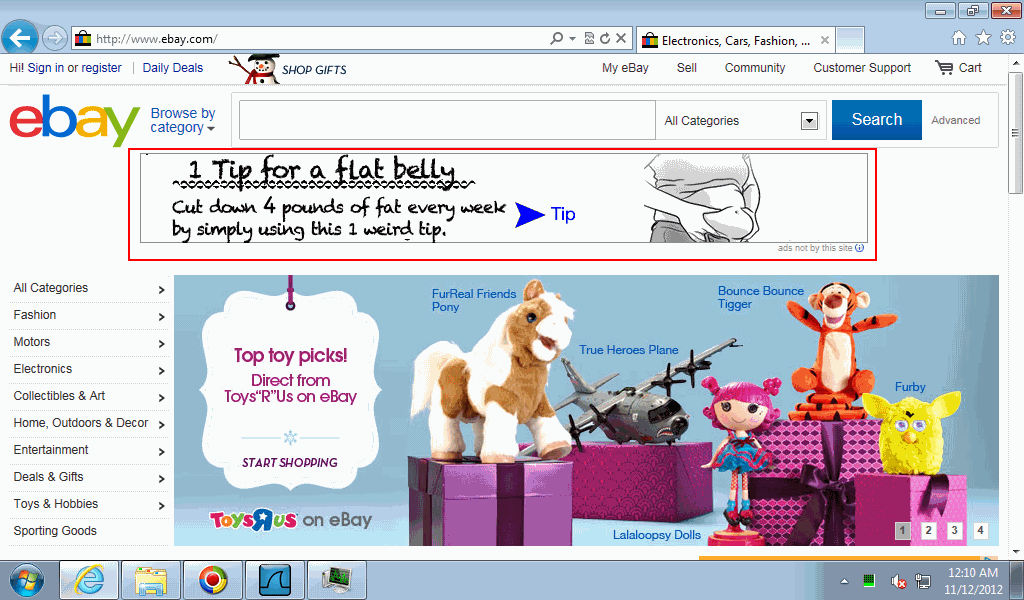1024x600 pixels.
Task: Open address bar autocomplete dropdown arrow
Action: (572, 39)
